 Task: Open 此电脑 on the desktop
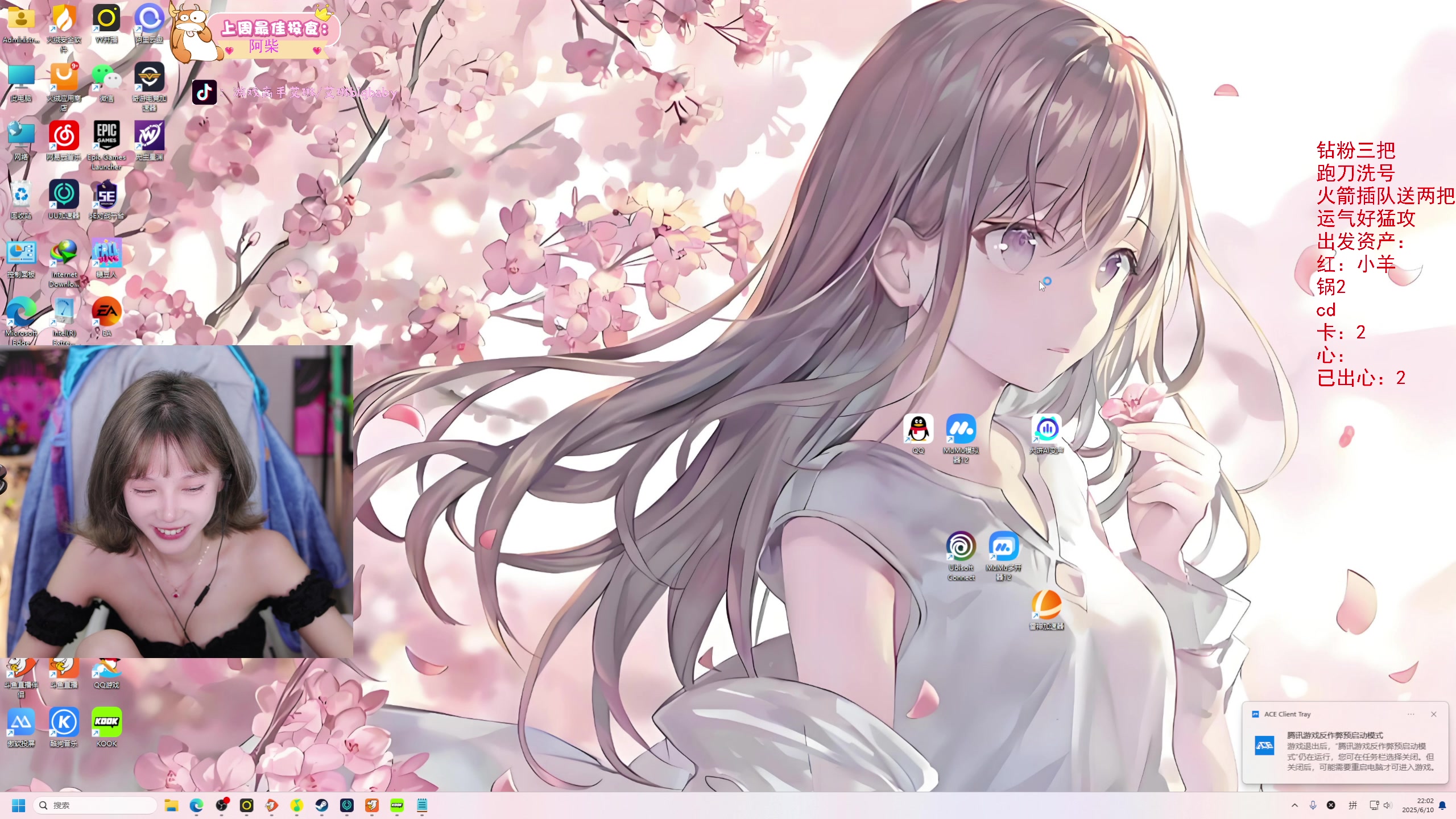point(21,83)
